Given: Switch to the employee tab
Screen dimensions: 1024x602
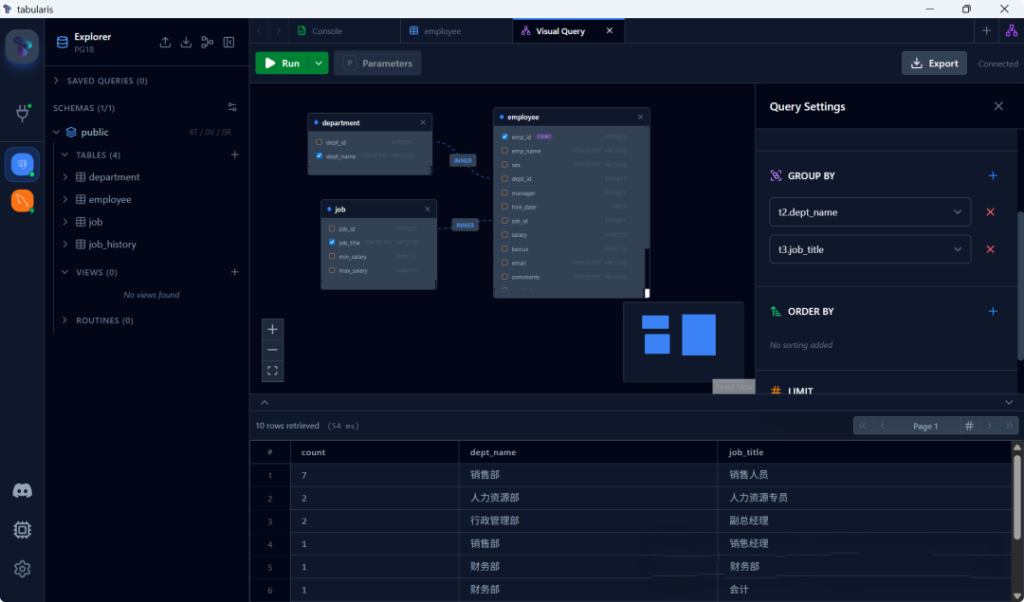Looking at the screenshot, I should click(442, 31).
